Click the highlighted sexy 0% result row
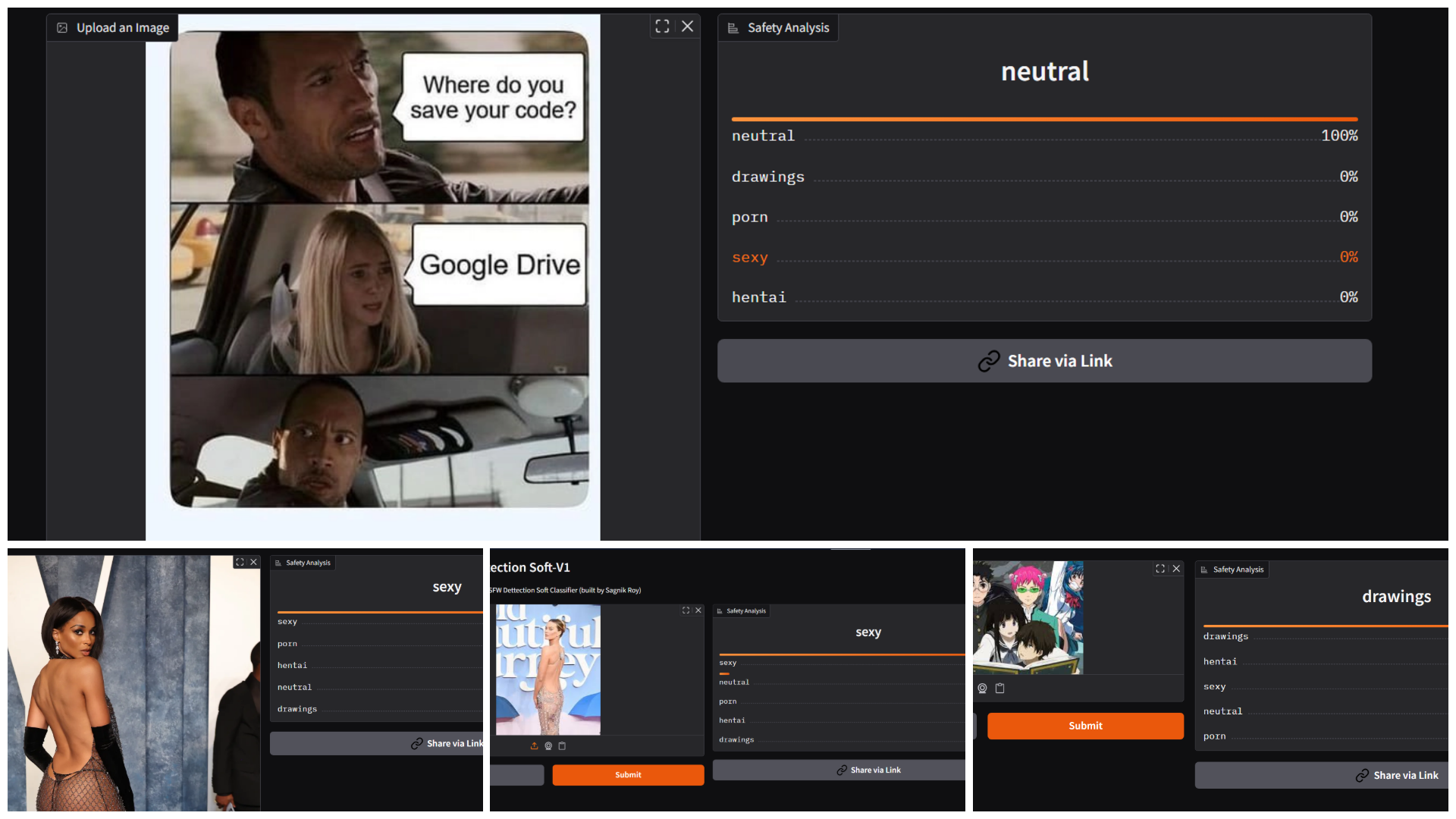 coord(1044,258)
